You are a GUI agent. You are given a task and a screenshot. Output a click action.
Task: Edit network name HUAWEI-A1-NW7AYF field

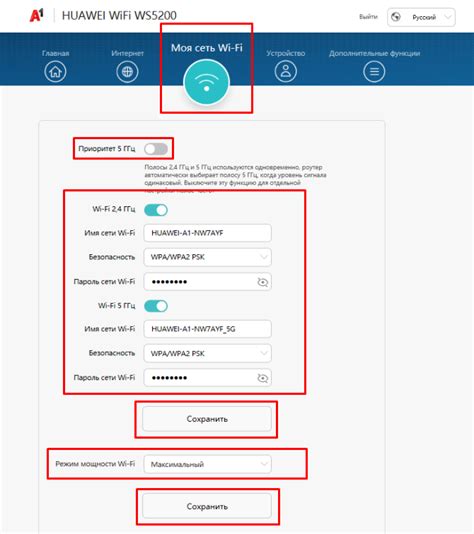[207, 233]
